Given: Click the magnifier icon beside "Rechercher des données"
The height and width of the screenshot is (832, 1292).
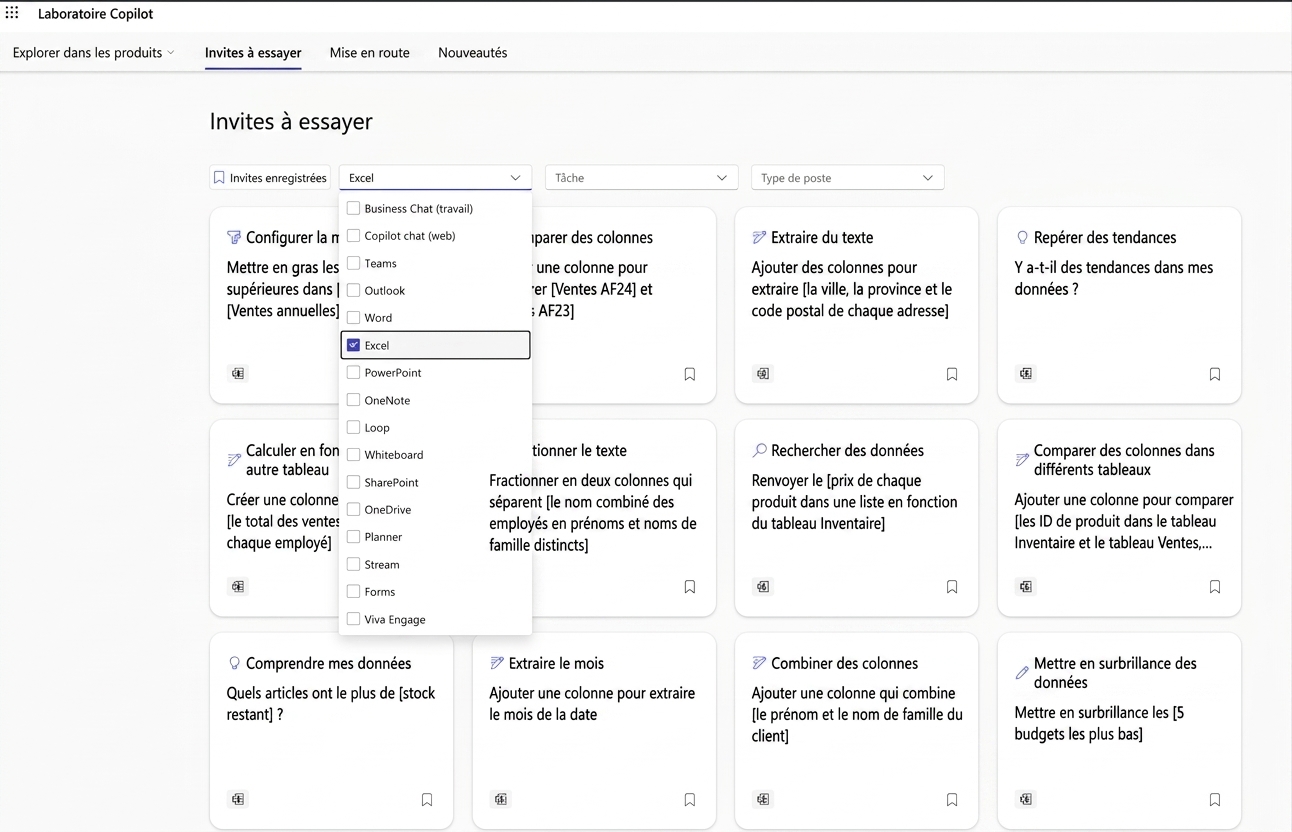Looking at the screenshot, I should click(760, 451).
